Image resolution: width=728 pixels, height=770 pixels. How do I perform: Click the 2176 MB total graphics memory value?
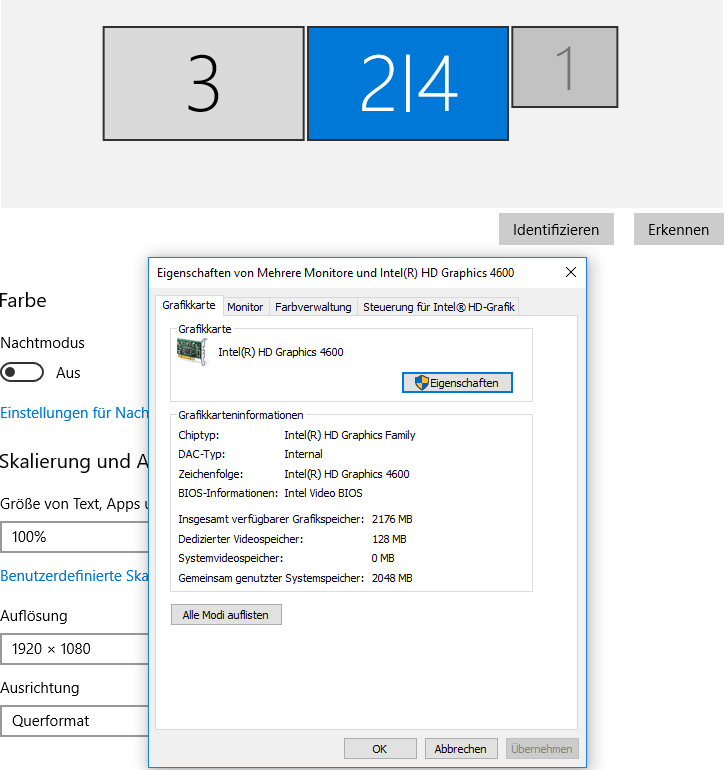[x=392, y=519]
